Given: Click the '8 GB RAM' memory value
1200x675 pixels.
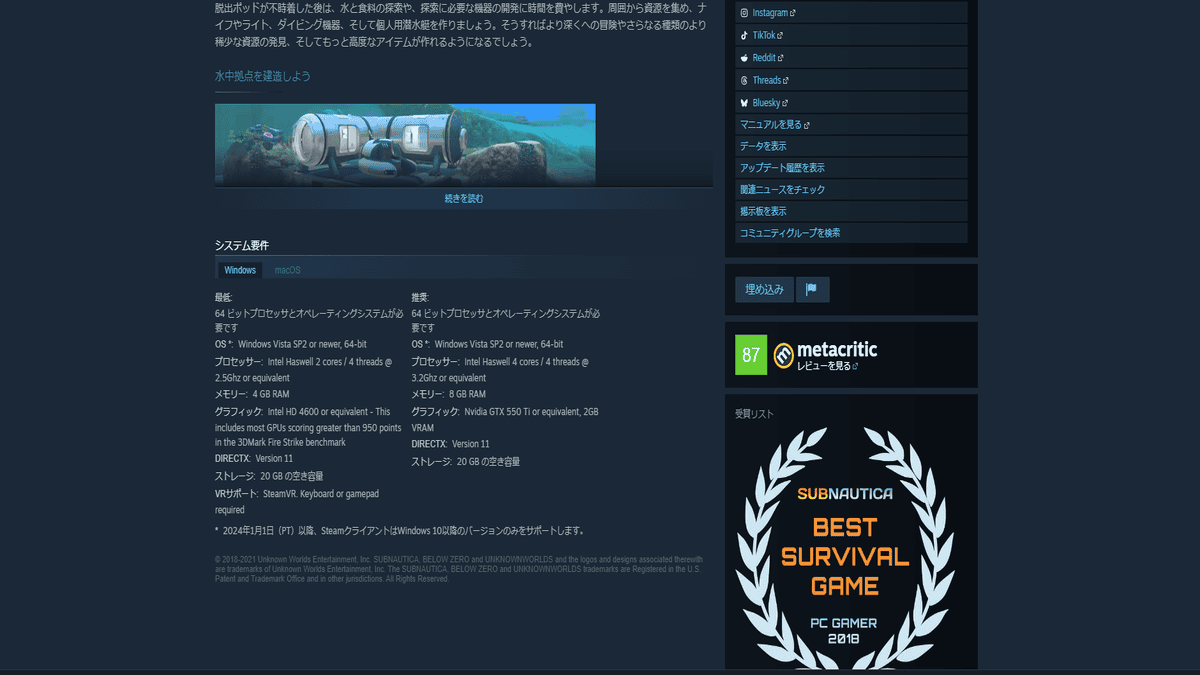Looking at the screenshot, I should (467, 395).
